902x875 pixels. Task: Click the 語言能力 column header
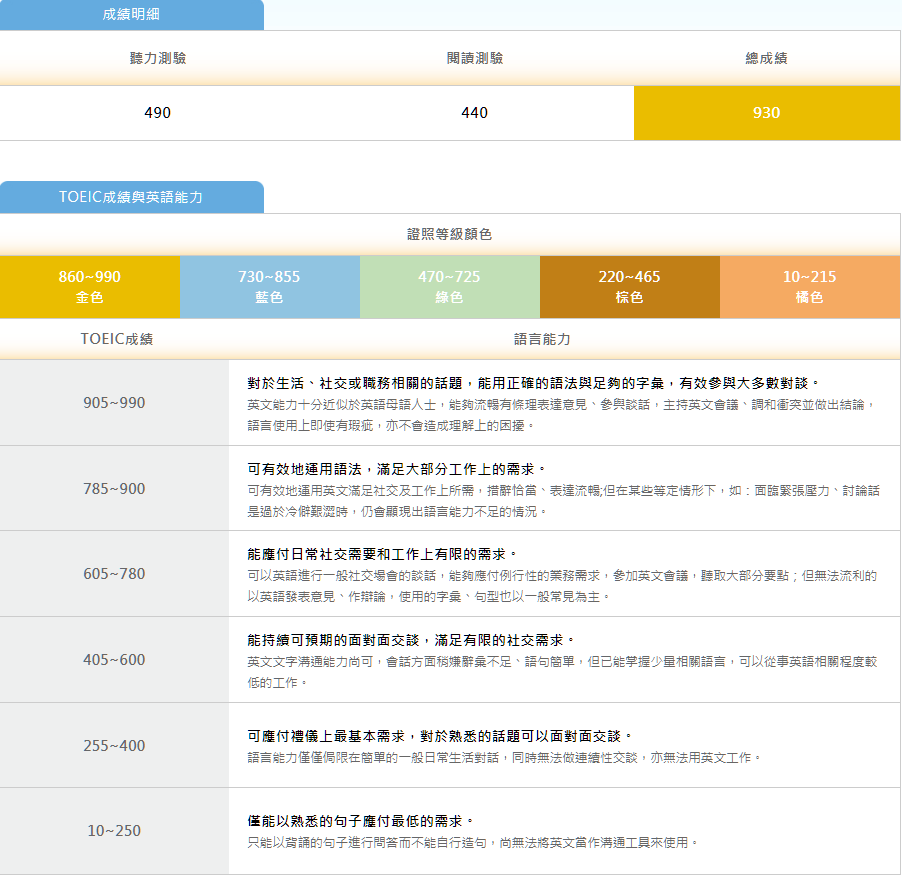tap(542, 339)
